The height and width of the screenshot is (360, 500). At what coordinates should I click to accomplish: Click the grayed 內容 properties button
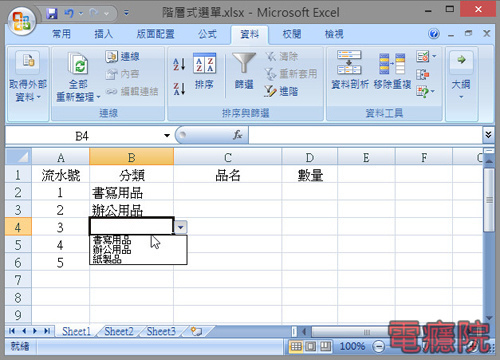tap(123, 74)
